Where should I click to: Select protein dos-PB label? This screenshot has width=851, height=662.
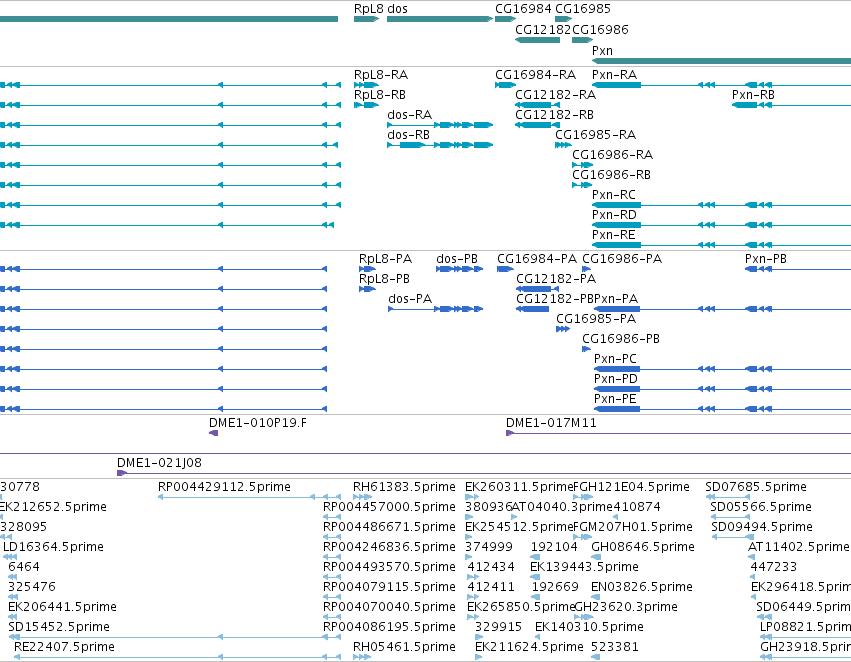[x=457, y=259]
